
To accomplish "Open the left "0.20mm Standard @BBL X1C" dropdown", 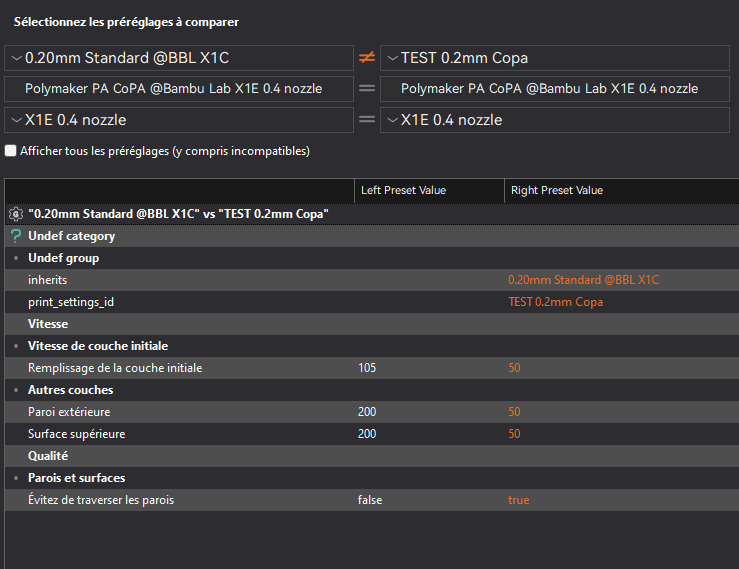I will coord(179,58).
